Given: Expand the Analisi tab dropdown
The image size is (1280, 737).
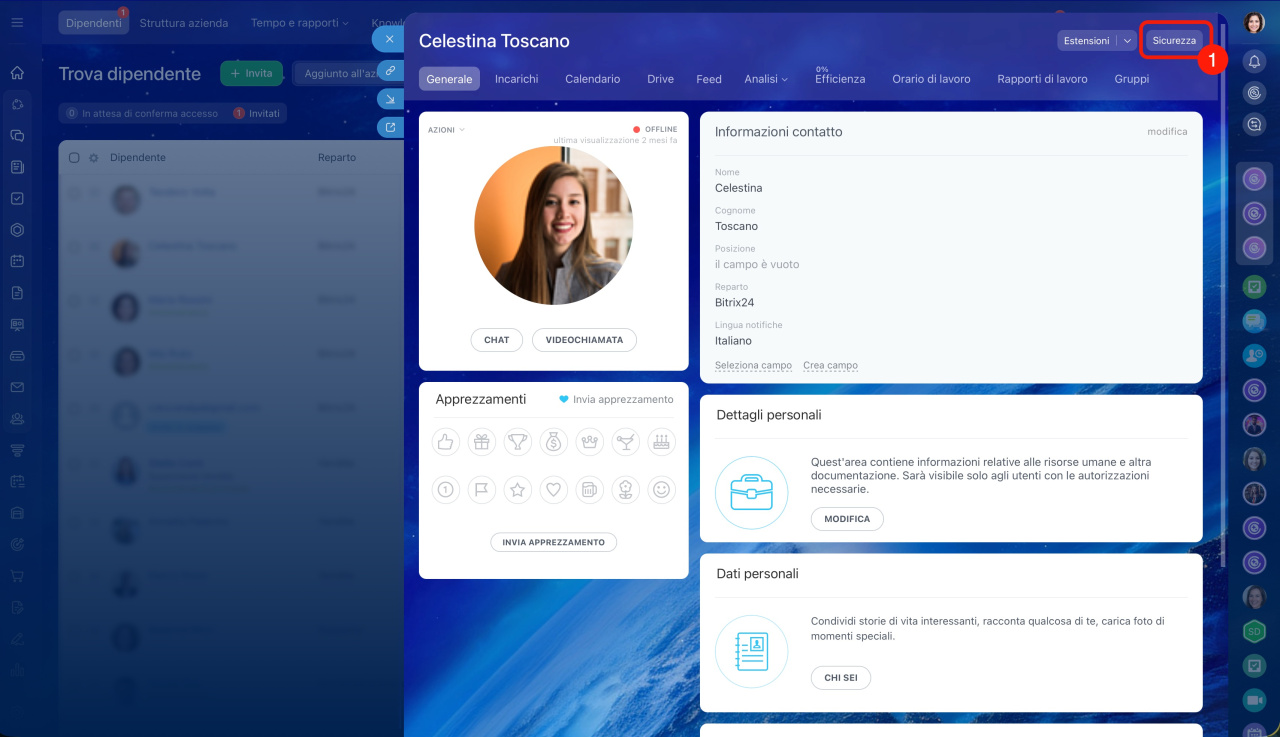Looking at the screenshot, I should click(766, 79).
